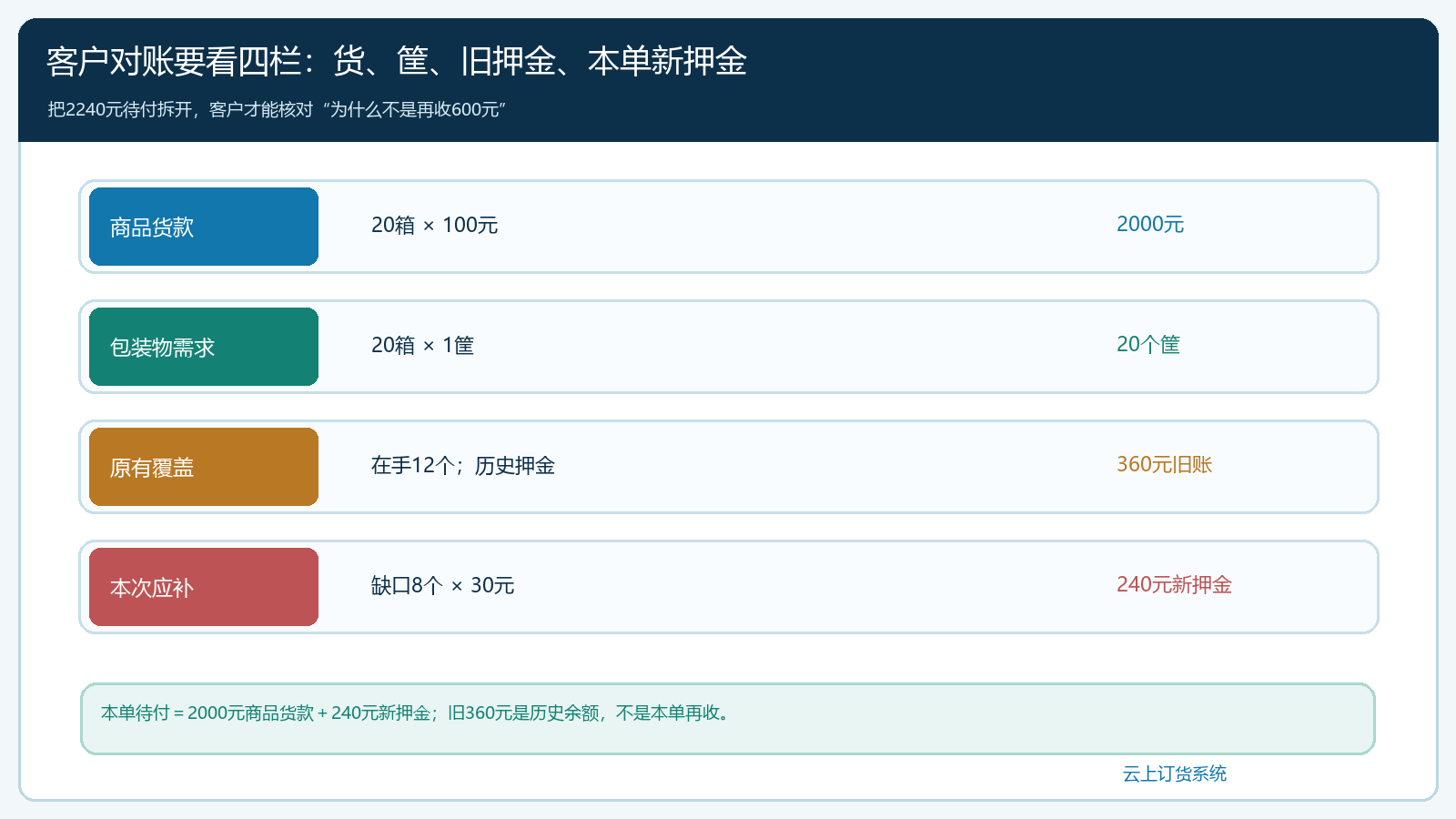Click the summary line starting 本单待付
This screenshot has width=1456, height=819.
[x=417, y=713]
